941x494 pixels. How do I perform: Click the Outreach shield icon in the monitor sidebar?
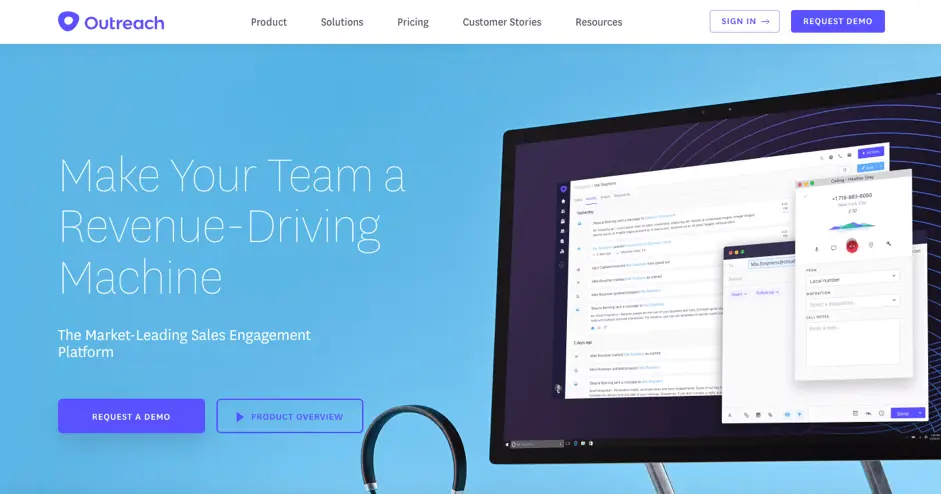(564, 189)
